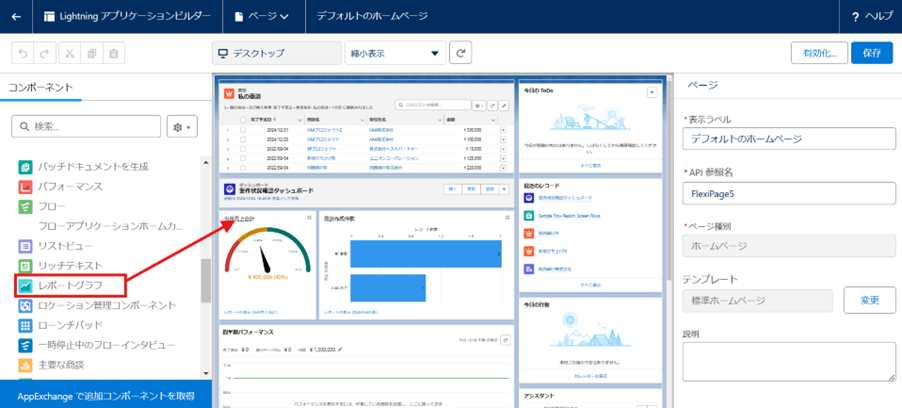Click the dashboard 開く button
The image size is (902, 408).
pyautogui.click(x=452, y=189)
